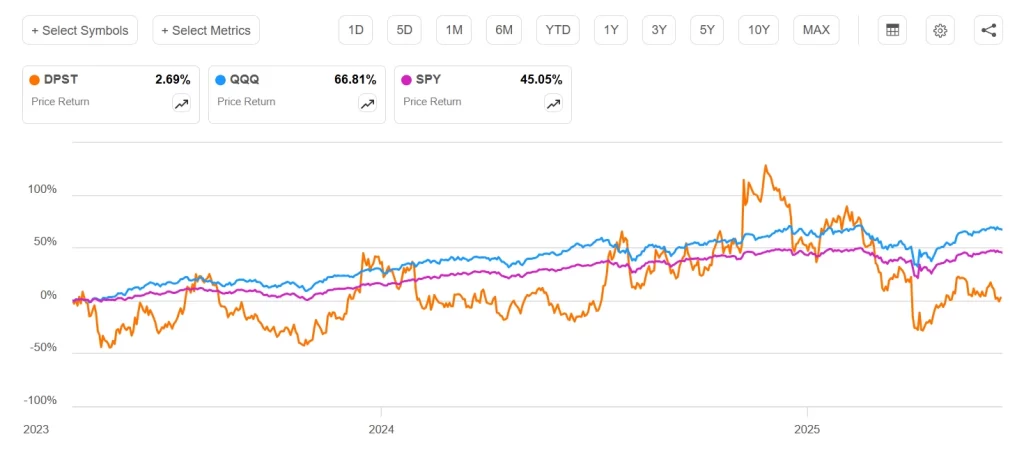Screen dimensions: 1024x464
Task: Open chart settings gear icon
Action: point(940,30)
